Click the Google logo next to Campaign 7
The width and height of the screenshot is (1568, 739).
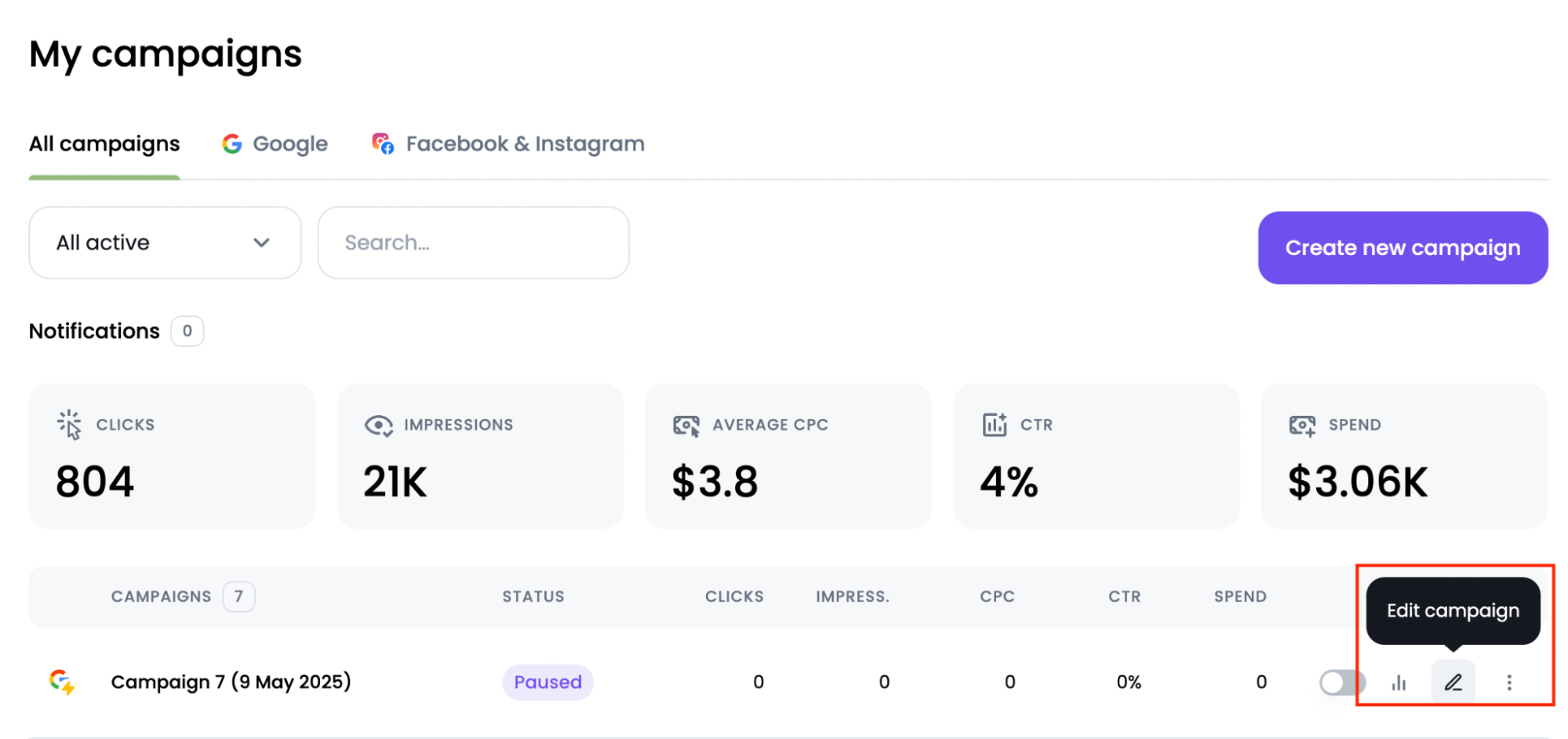(x=61, y=681)
